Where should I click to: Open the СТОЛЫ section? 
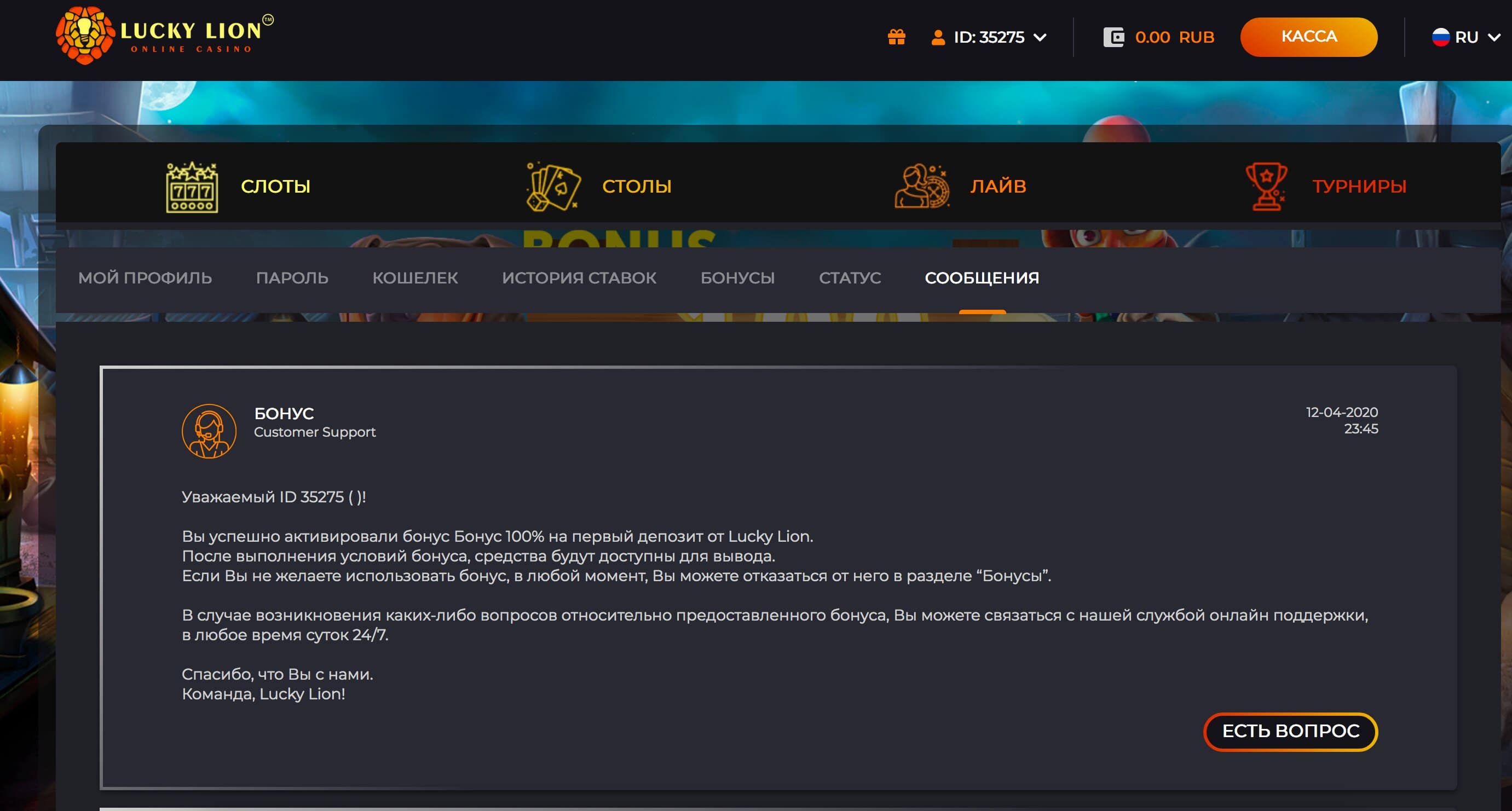[636, 187]
